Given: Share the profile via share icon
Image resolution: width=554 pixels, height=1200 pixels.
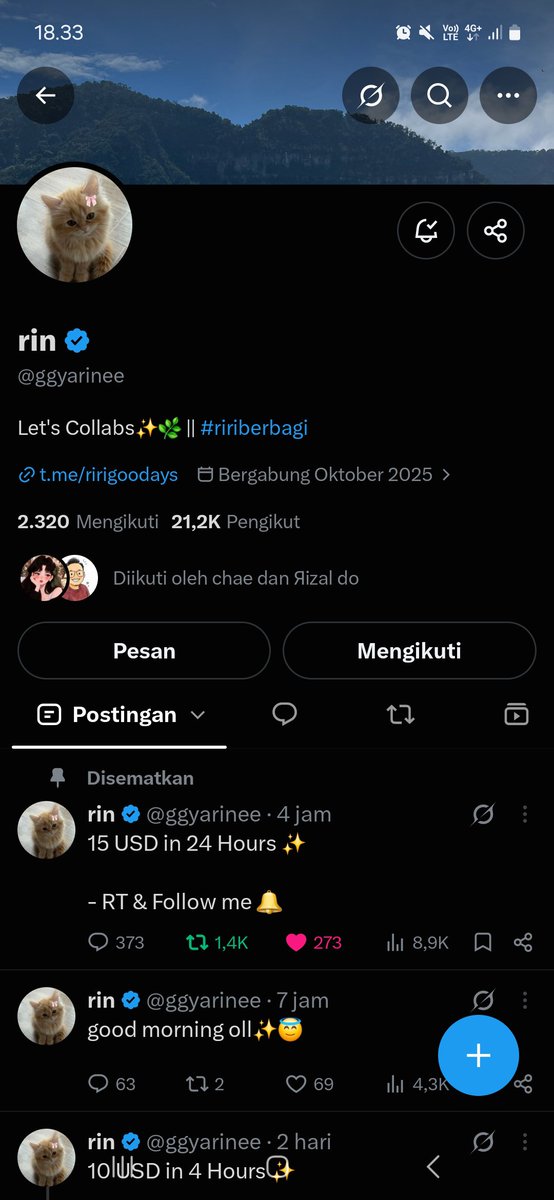Looking at the screenshot, I should tap(496, 231).
